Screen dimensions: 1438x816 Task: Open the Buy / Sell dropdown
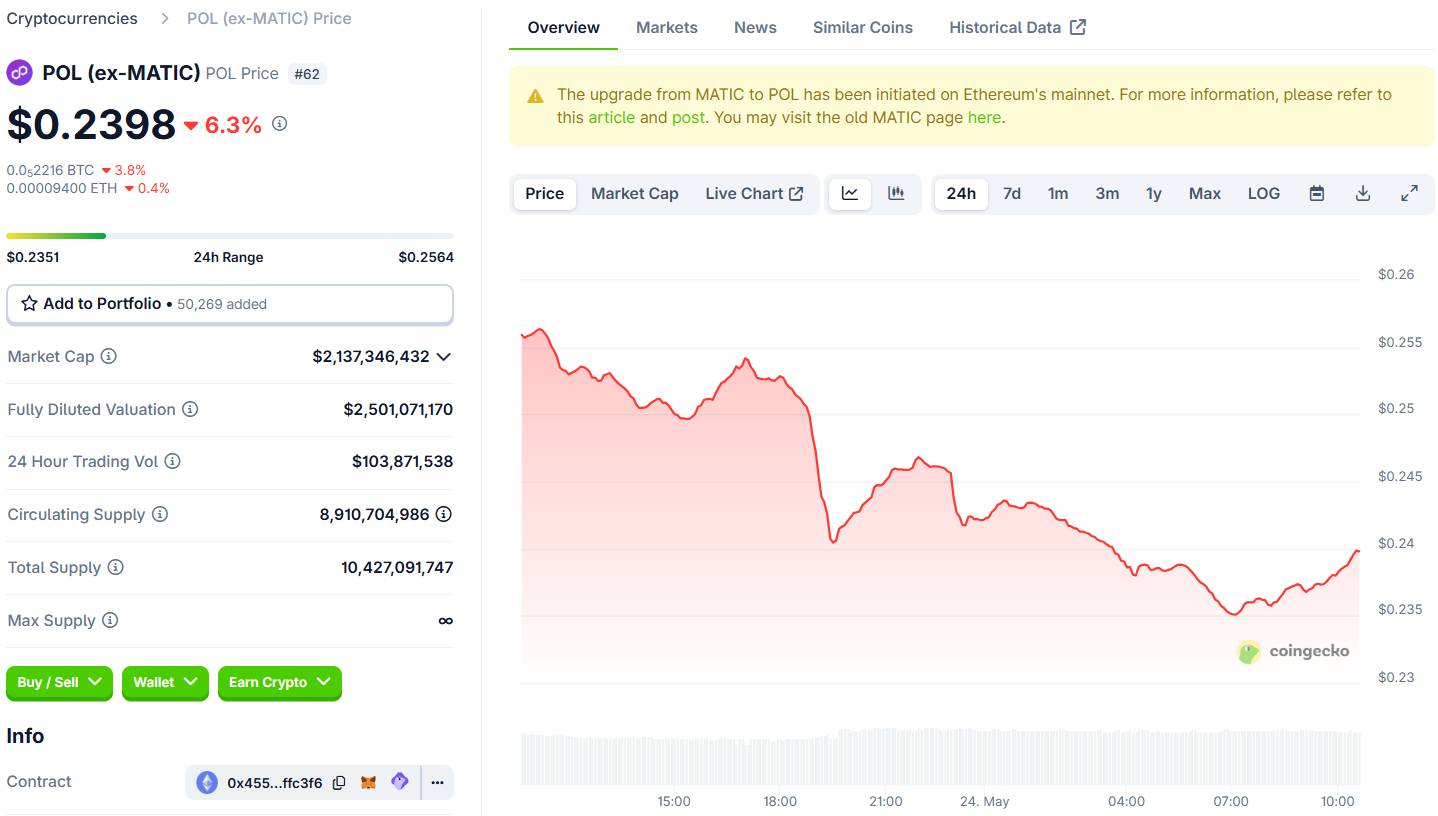[60, 682]
